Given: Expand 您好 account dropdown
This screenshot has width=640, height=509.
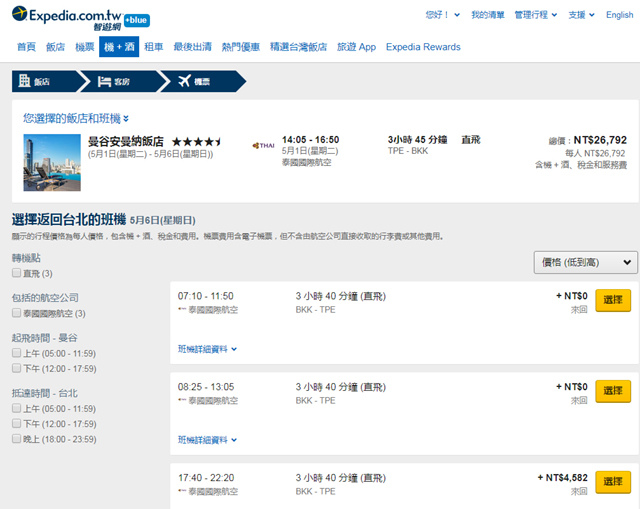Looking at the screenshot, I should point(442,15).
